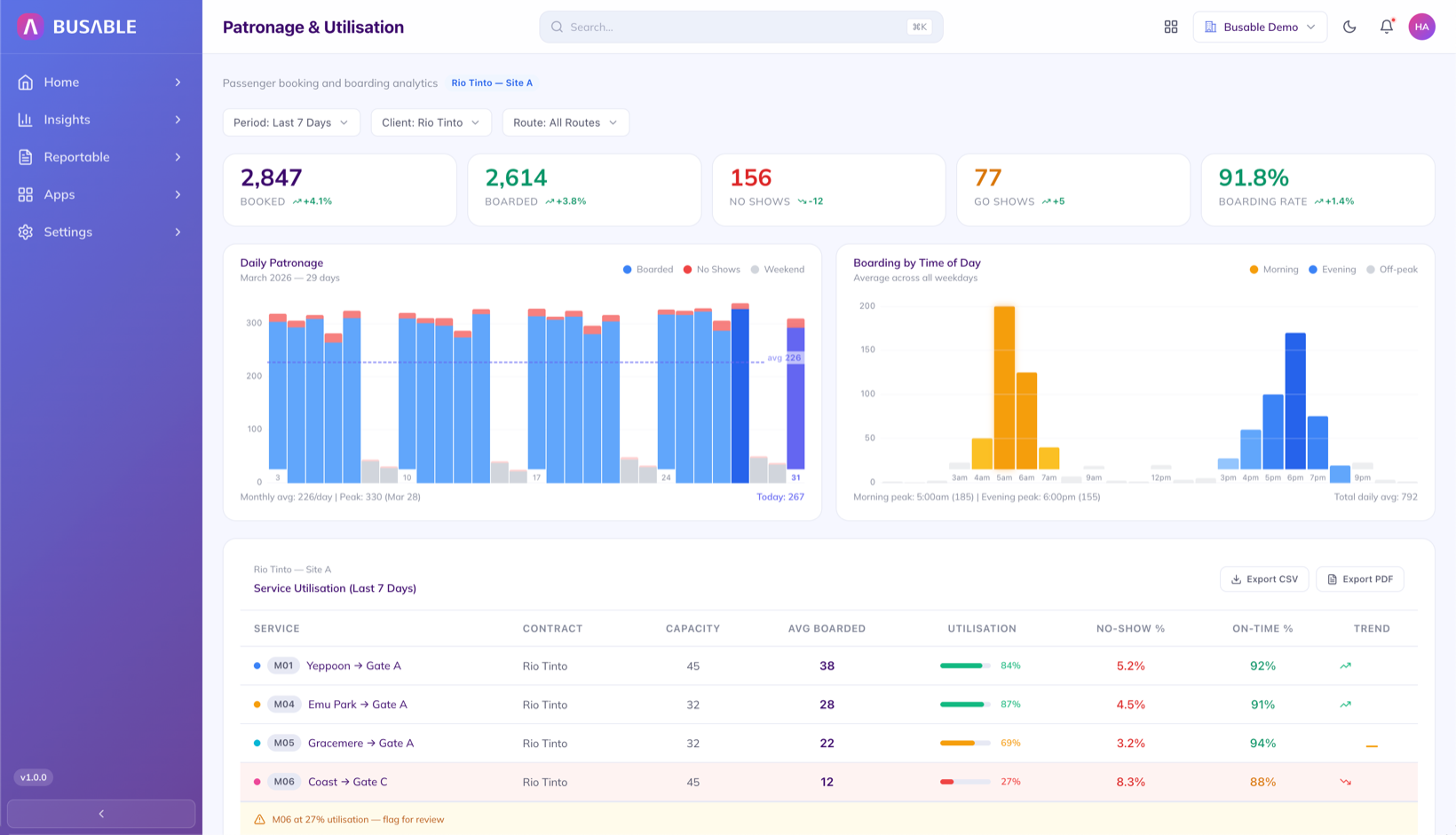The height and width of the screenshot is (835, 1456).
Task: Toggle the Morning legend item
Action: click(x=1274, y=270)
